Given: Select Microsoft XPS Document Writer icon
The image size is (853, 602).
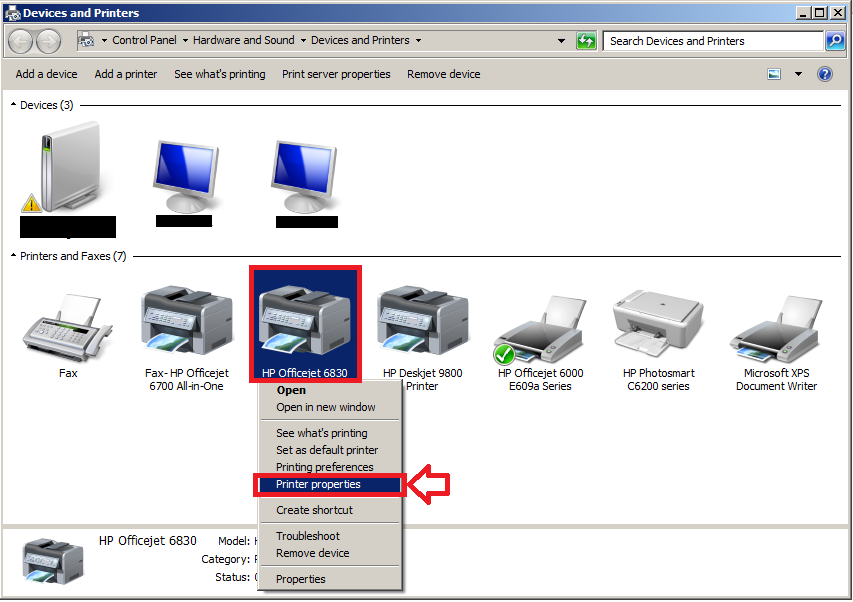Looking at the screenshot, I should [776, 329].
